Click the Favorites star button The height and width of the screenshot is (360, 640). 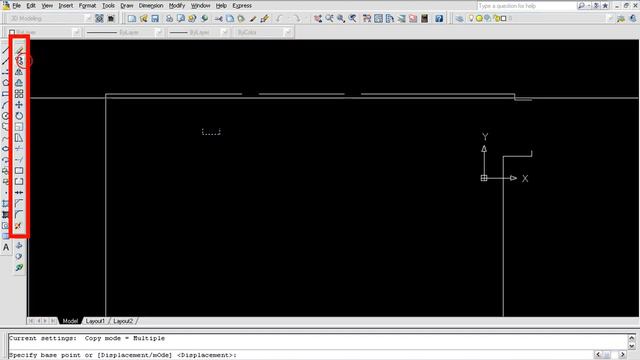coord(605,6)
